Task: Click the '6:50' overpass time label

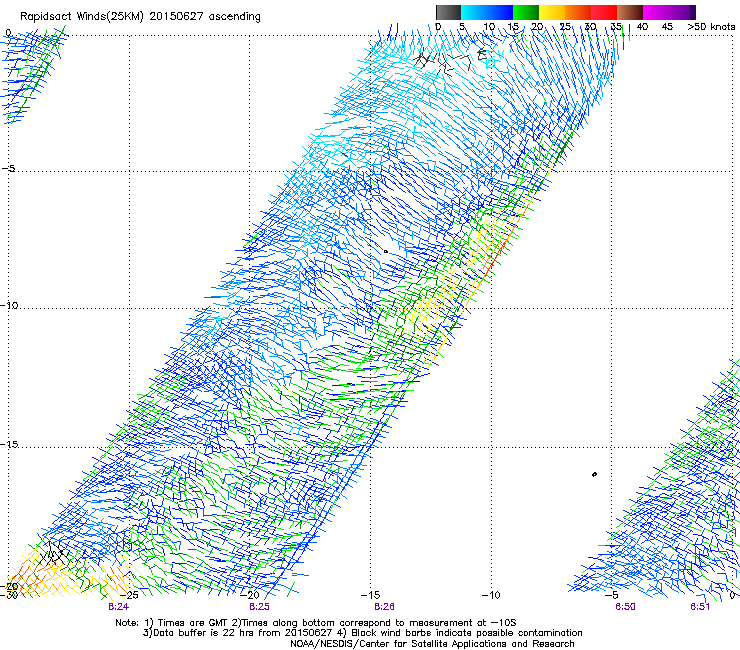Action: tap(625, 607)
